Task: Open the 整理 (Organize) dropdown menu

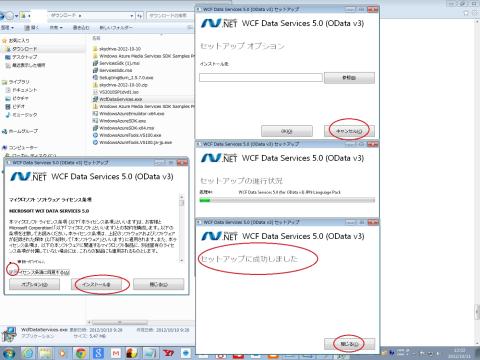Action: (7, 28)
